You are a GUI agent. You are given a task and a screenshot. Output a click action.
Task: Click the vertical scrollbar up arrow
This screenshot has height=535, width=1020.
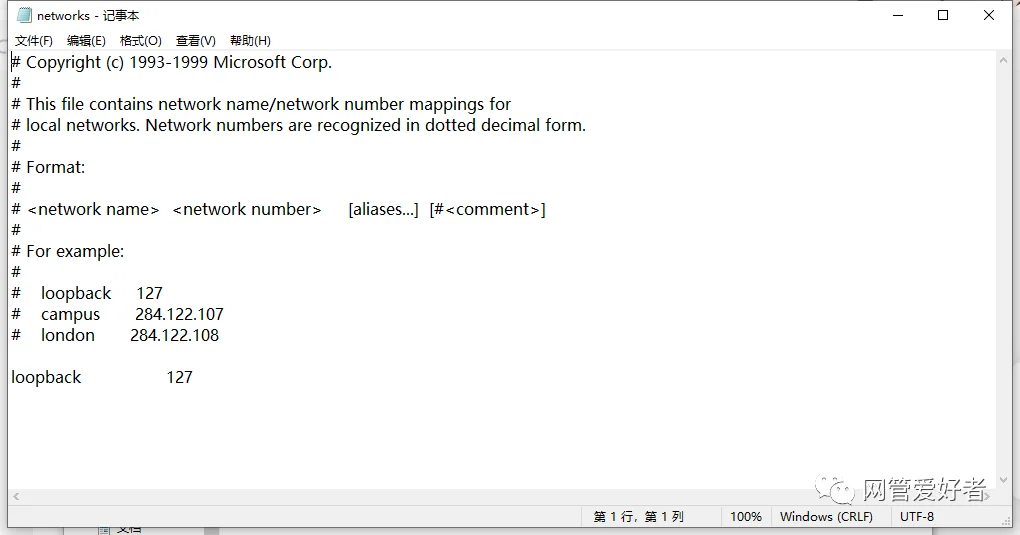pos(1004,61)
